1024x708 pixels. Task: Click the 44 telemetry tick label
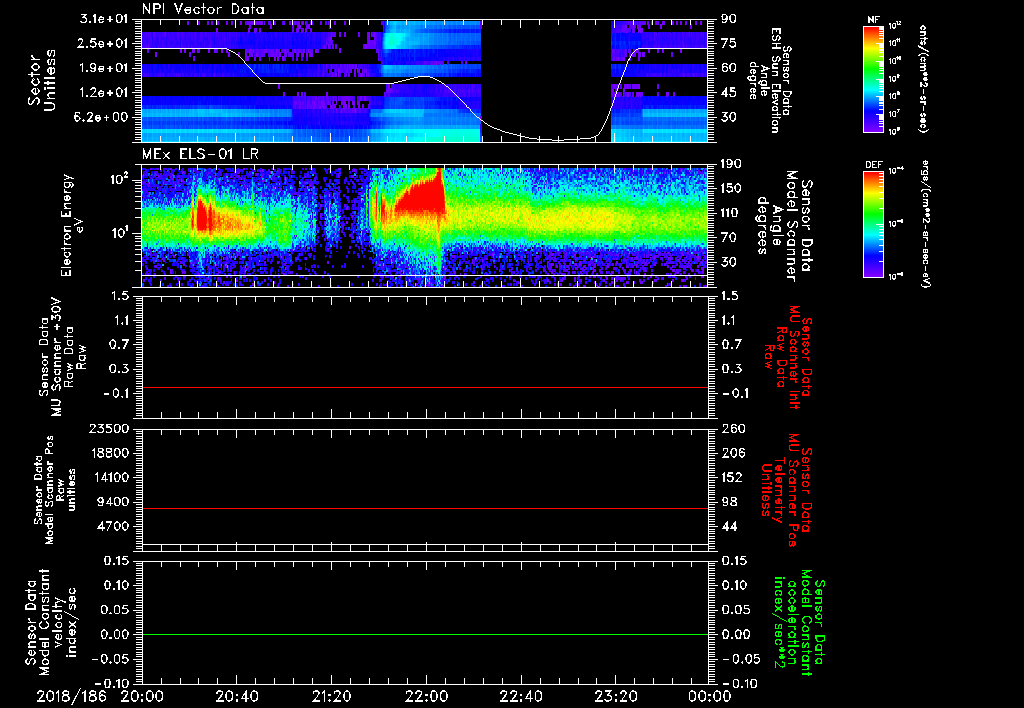coord(728,526)
